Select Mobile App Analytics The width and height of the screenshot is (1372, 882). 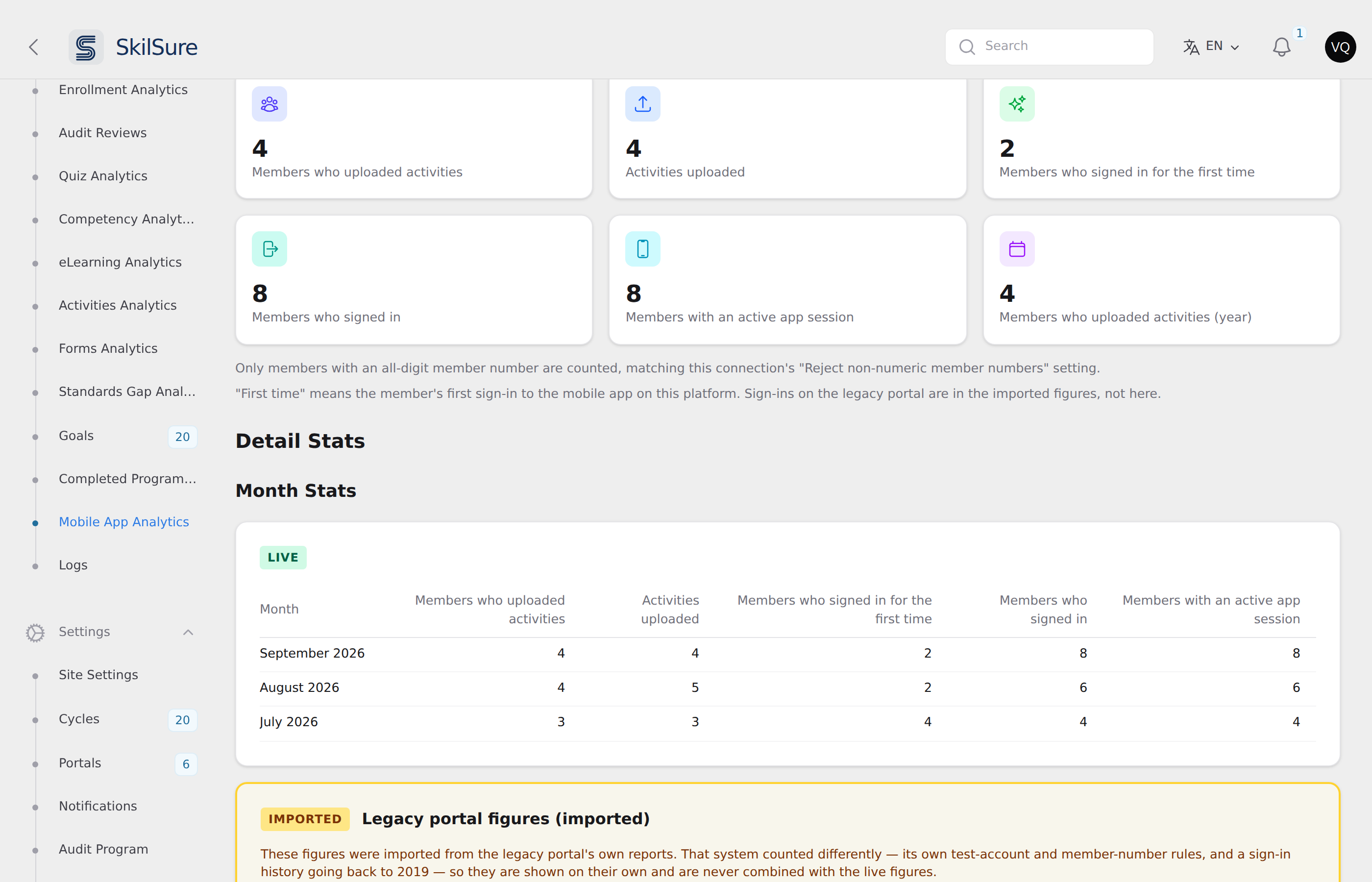123,522
